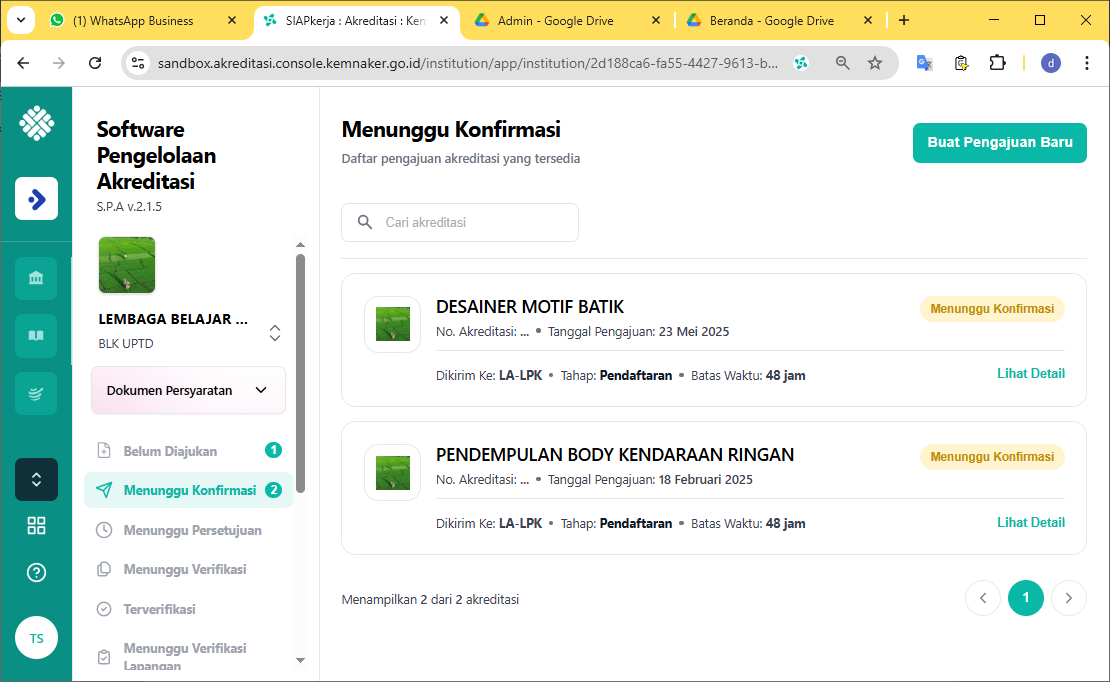Open the book icon in left rail

(36, 336)
